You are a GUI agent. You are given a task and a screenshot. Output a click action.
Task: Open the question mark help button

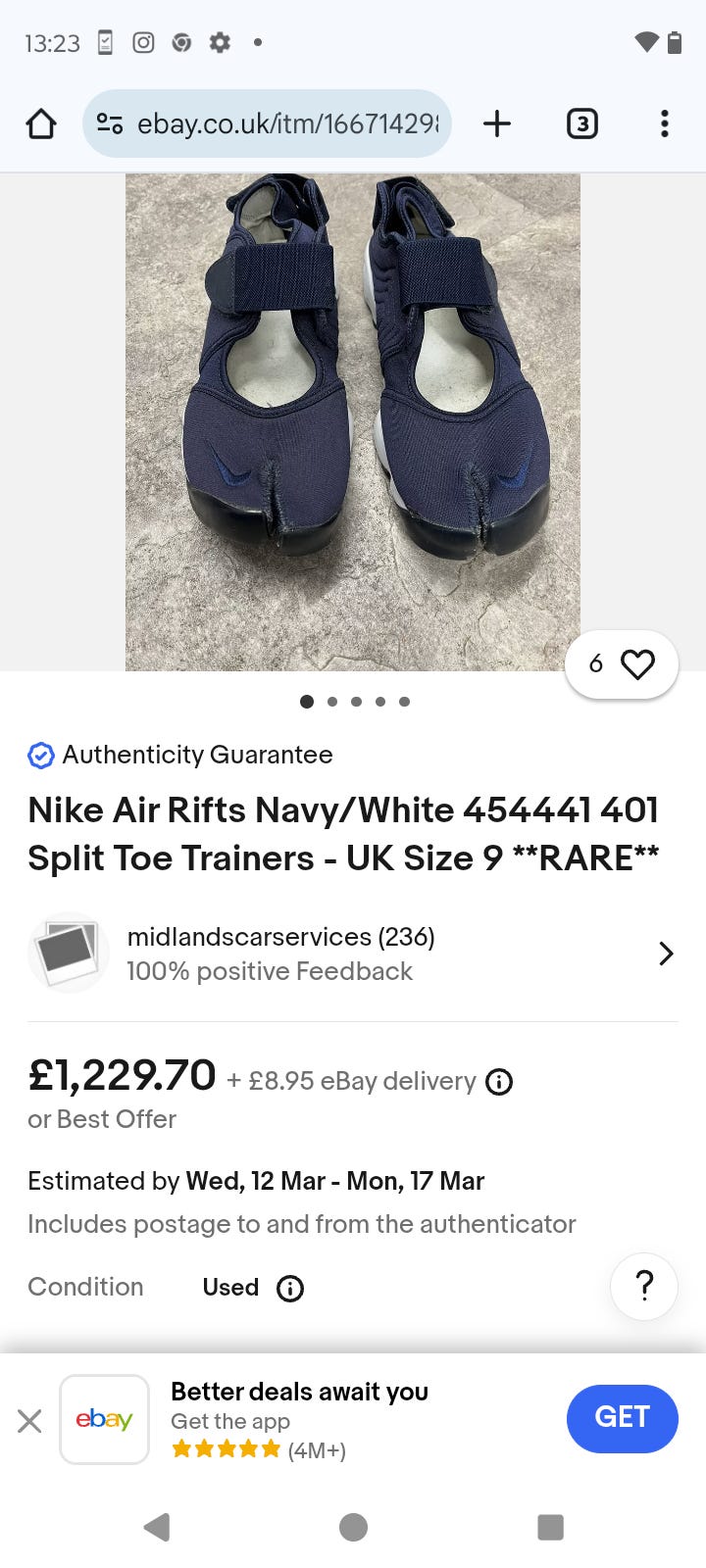[x=644, y=1286]
